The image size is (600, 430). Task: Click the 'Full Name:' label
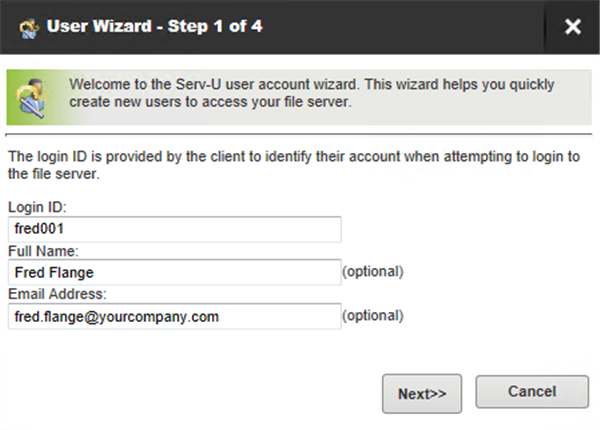[43, 251]
